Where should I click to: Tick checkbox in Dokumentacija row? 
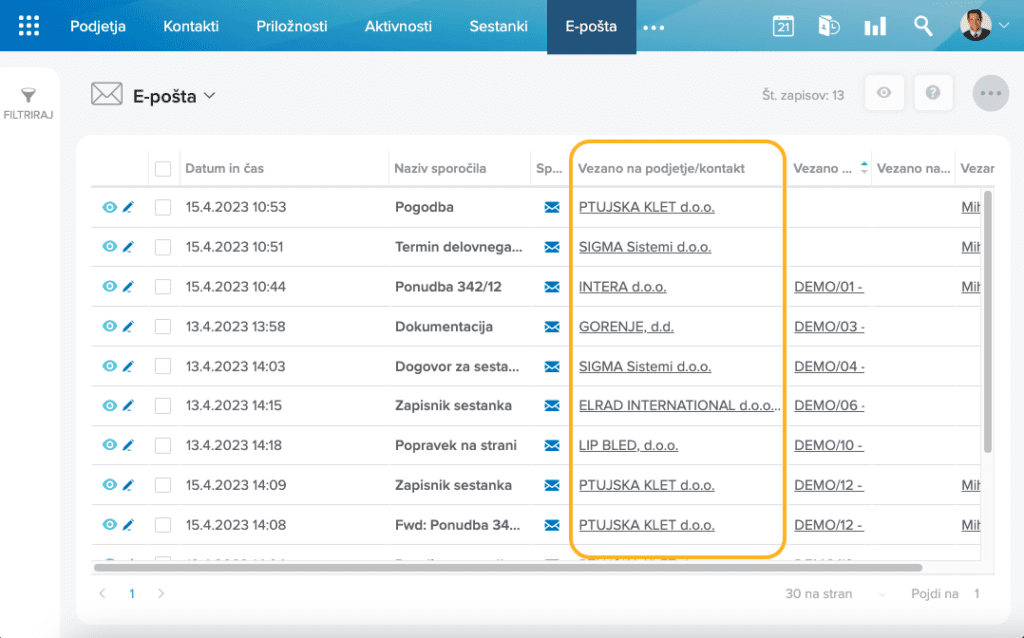pyautogui.click(x=163, y=327)
